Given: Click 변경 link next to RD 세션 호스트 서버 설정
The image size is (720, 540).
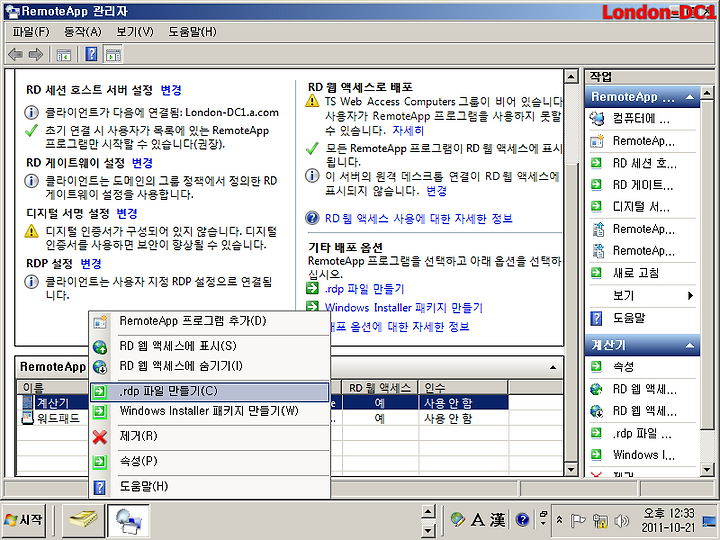Looking at the screenshot, I should coord(171,90).
